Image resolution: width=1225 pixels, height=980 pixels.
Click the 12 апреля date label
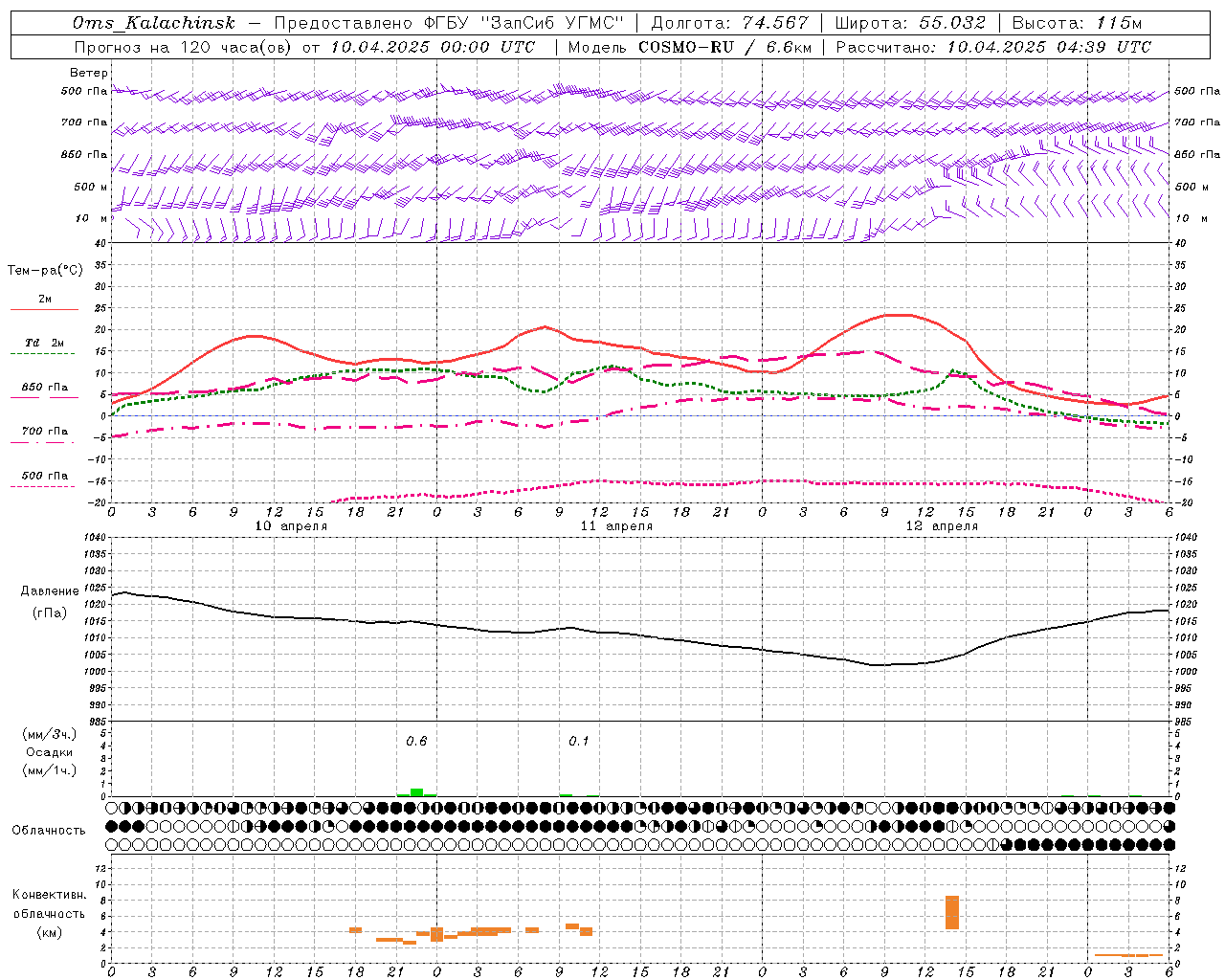pyautogui.click(x=942, y=526)
